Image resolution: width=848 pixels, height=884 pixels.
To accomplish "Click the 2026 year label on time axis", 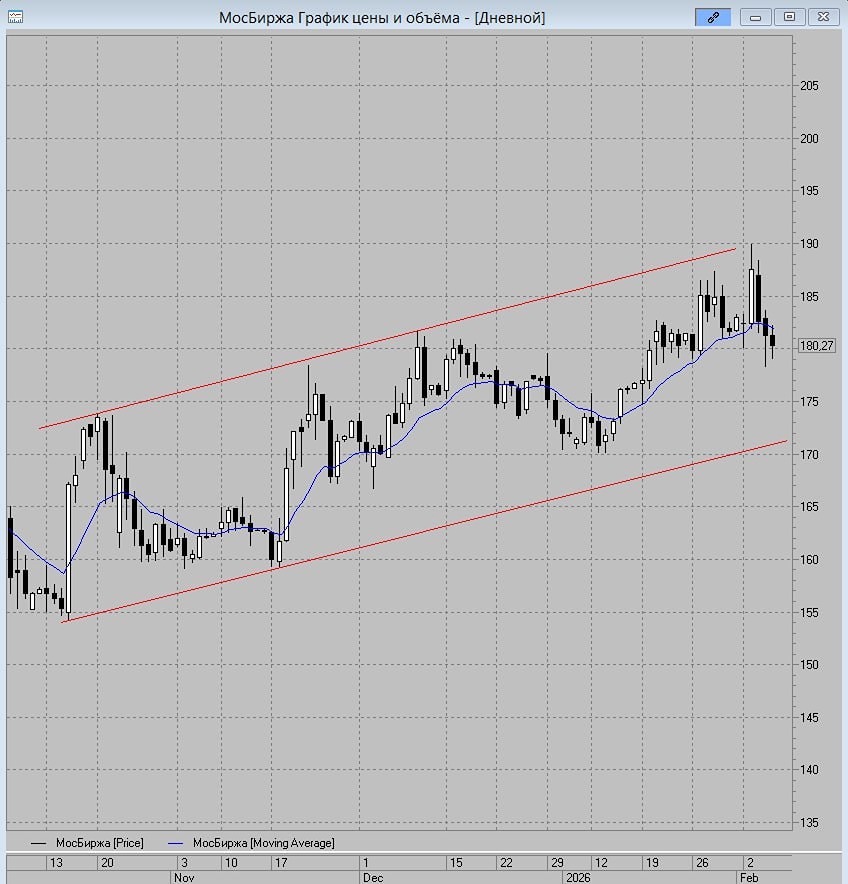I will (x=578, y=877).
